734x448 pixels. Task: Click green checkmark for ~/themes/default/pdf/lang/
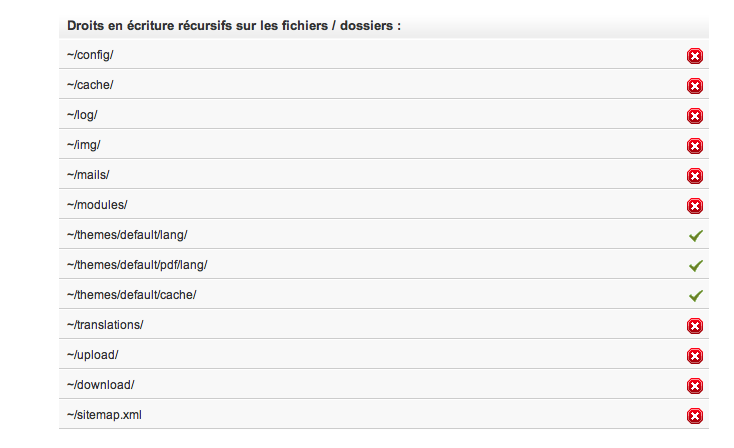pyautogui.click(x=696, y=265)
